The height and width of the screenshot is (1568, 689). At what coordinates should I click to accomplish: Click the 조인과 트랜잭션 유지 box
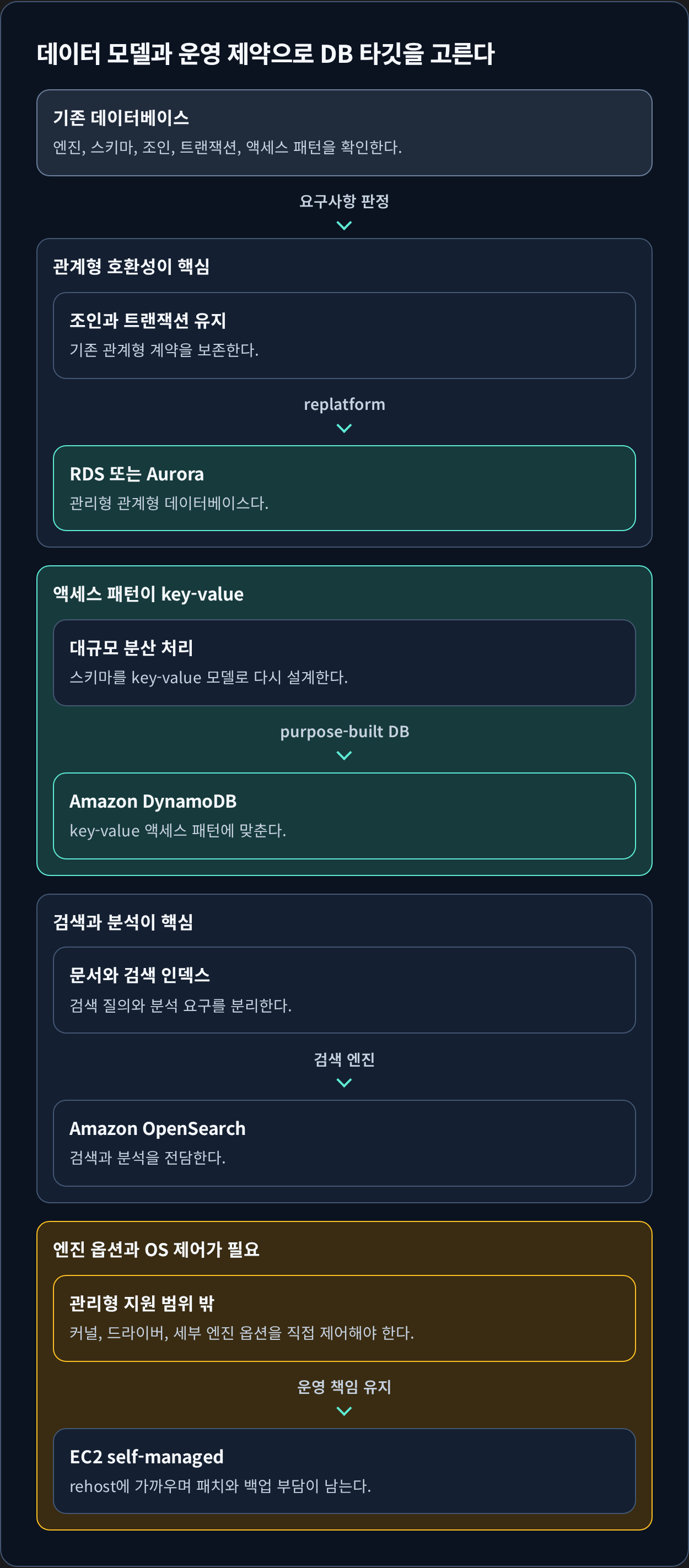tap(344, 336)
